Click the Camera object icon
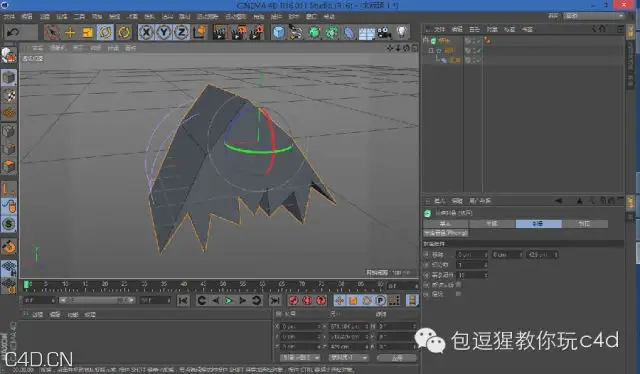 (x=384, y=32)
